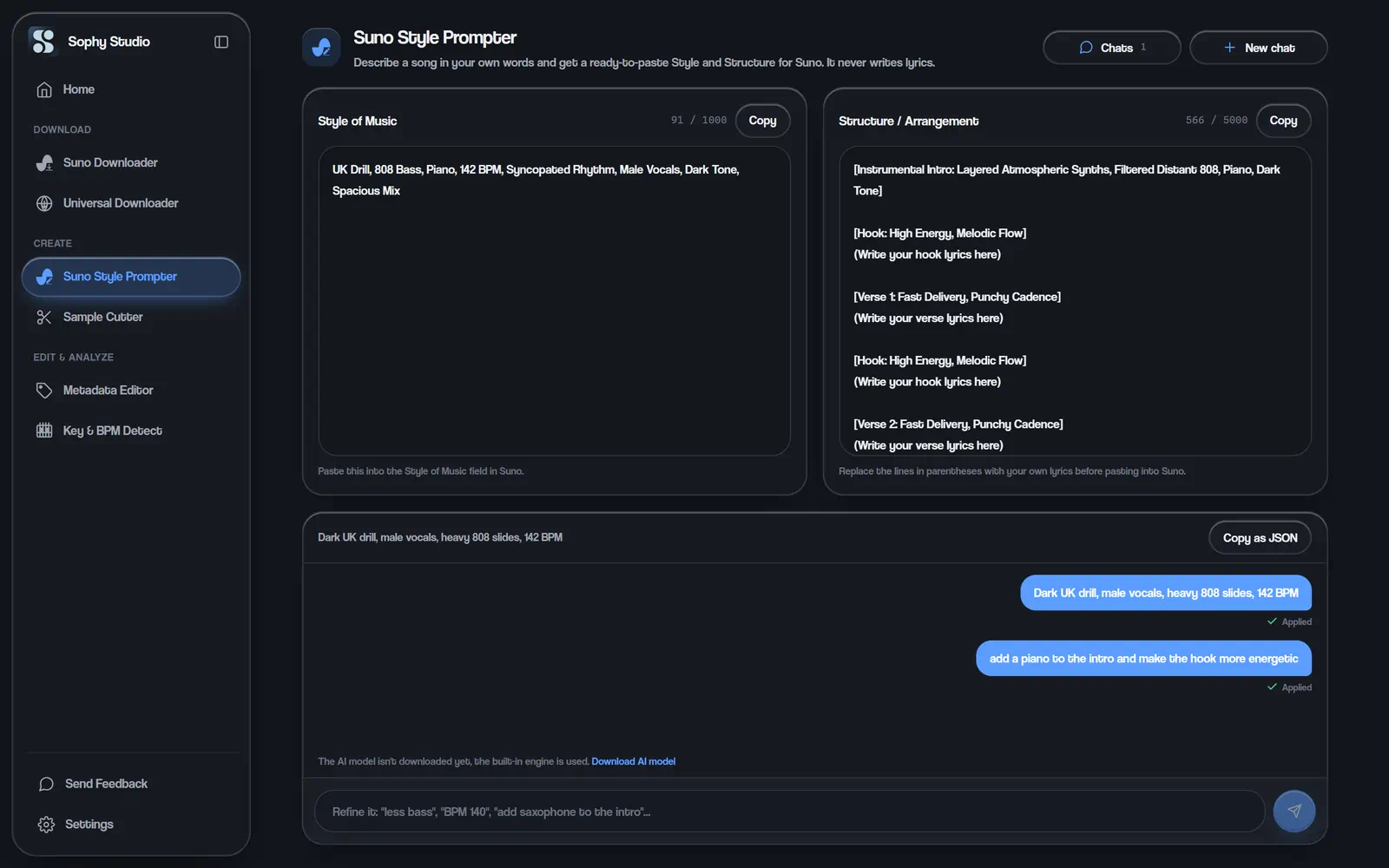
Task: Open the Sample Cutter scissors icon
Action: (44, 318)
